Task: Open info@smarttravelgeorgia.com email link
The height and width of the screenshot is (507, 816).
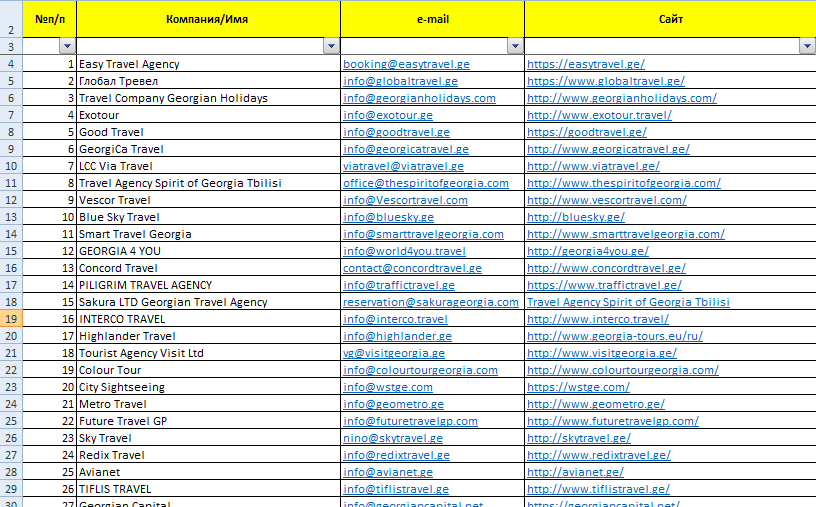Action: [423, 234]
